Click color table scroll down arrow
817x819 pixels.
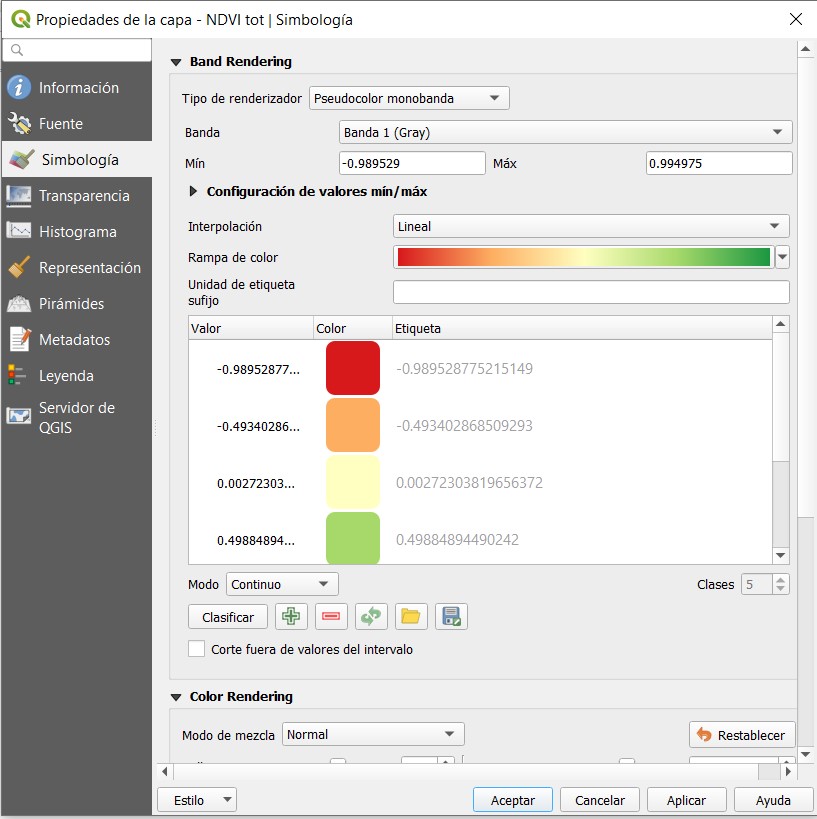(780, 555)
